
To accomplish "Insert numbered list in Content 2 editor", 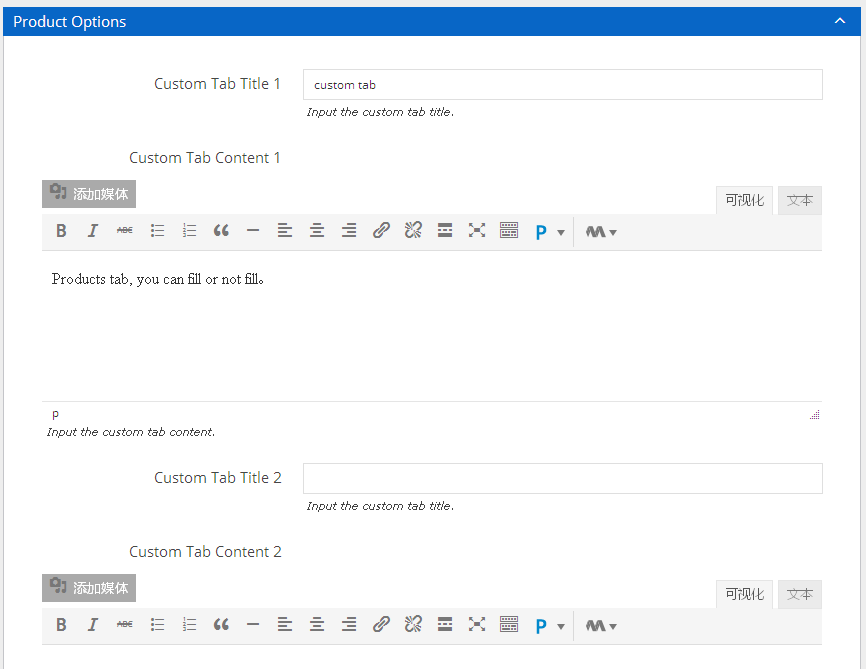I will click(189, 625).
